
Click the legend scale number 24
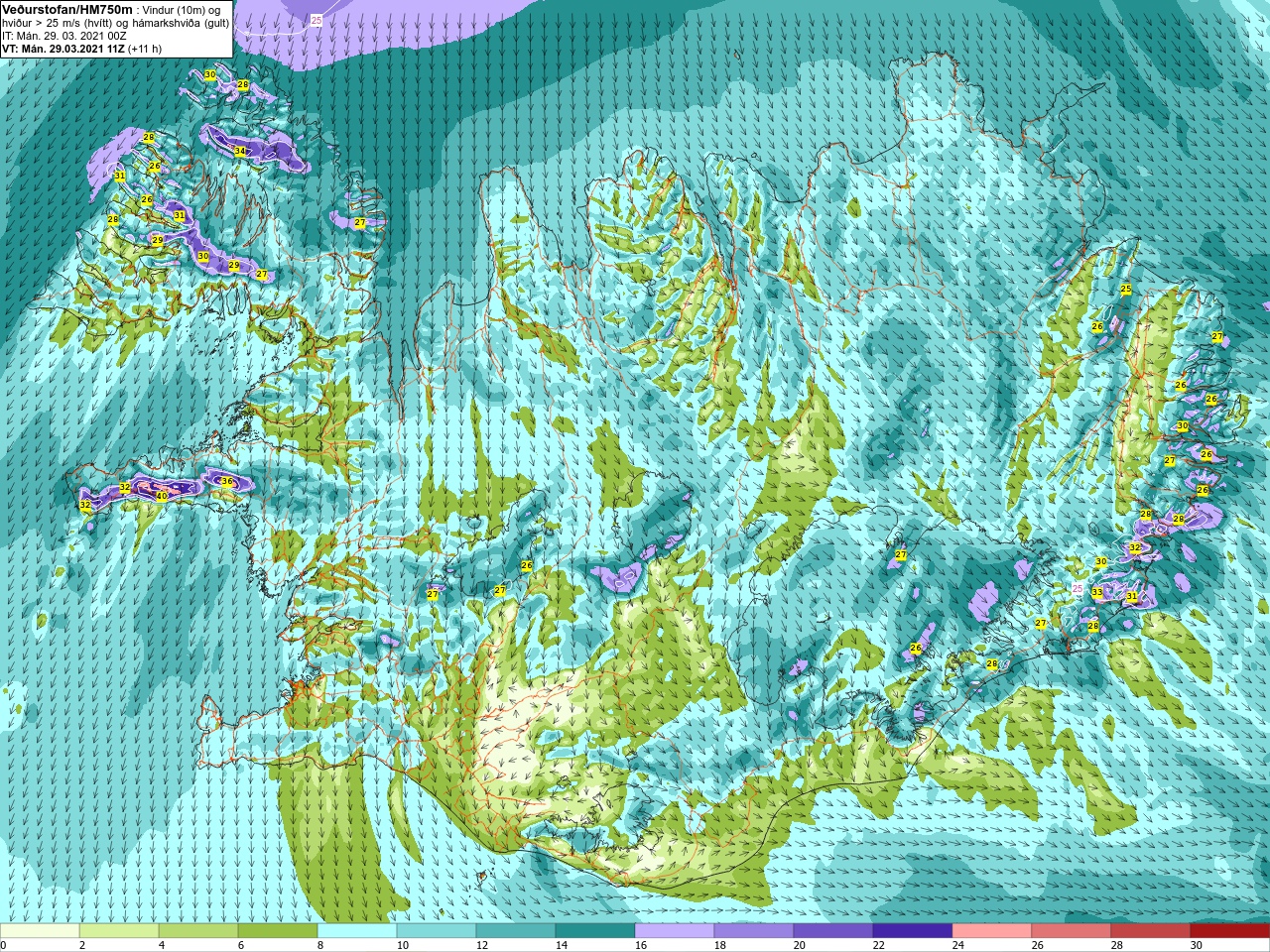pos(958,945)
